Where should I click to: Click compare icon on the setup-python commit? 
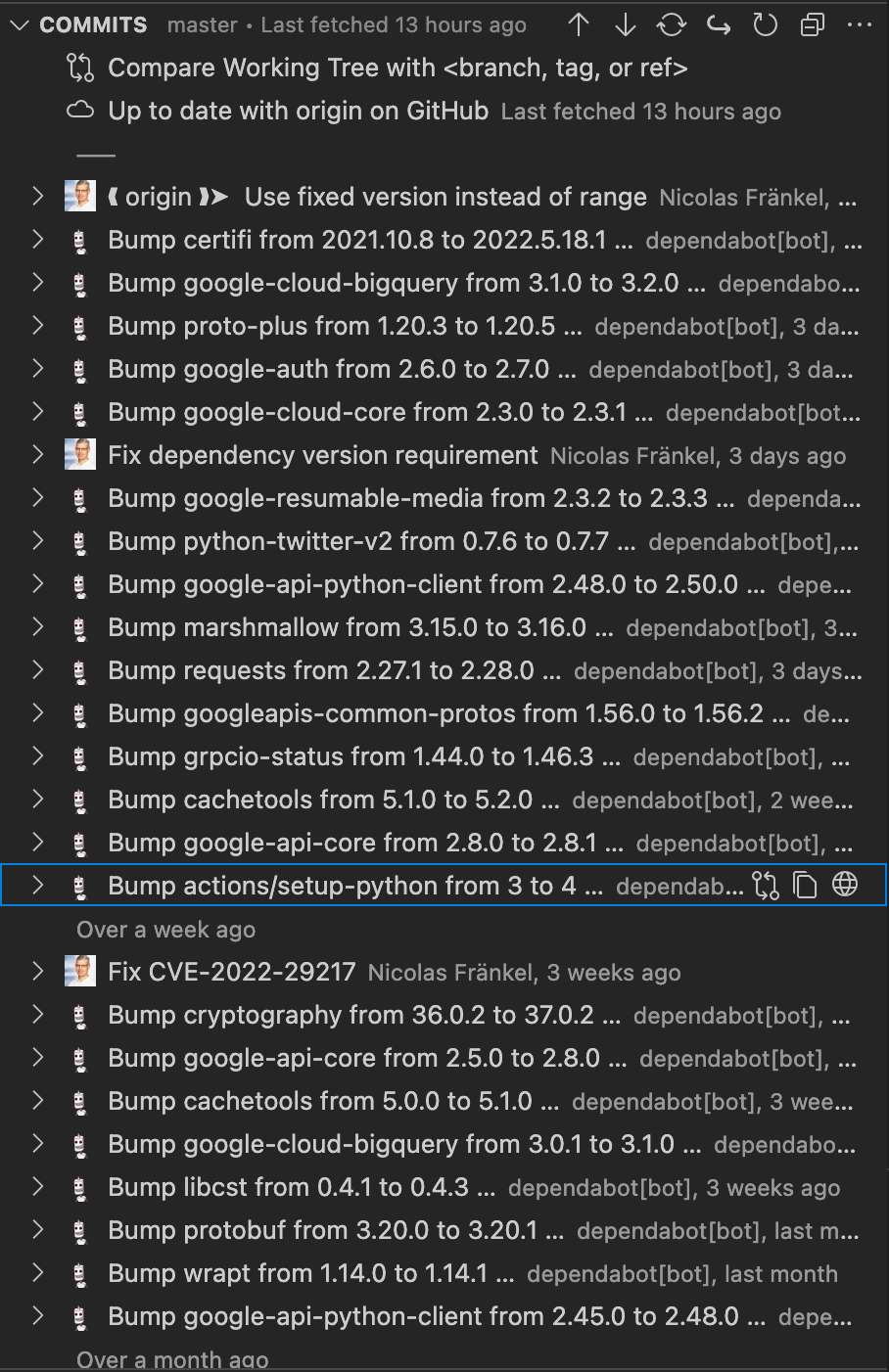766,886
